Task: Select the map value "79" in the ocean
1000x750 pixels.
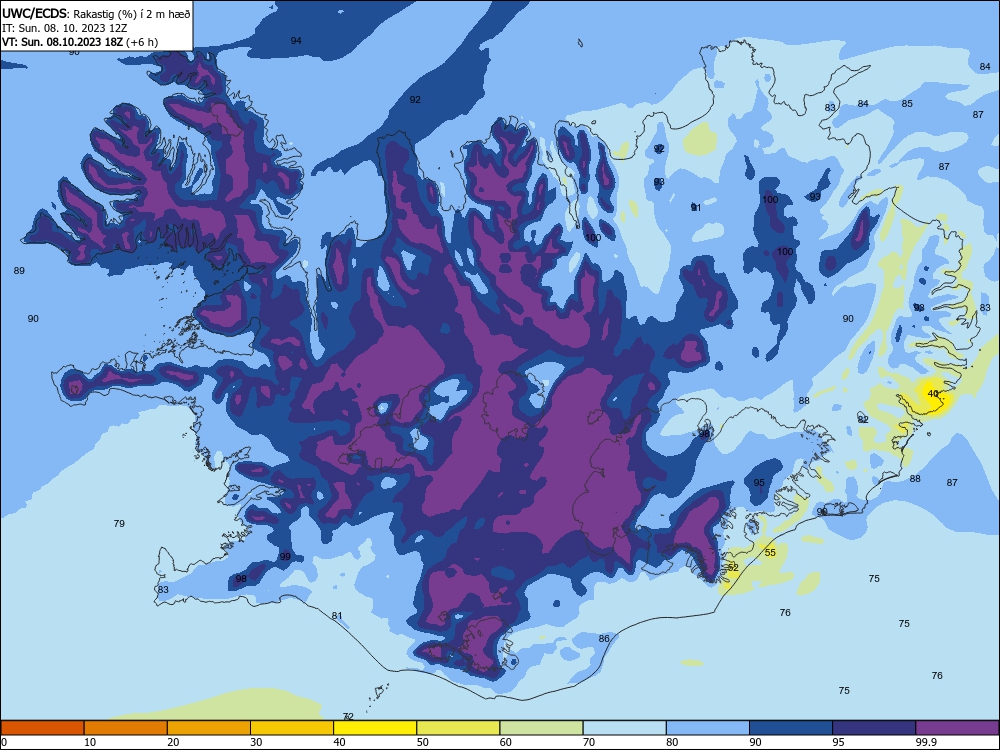Action: click(x=119, y=524)
